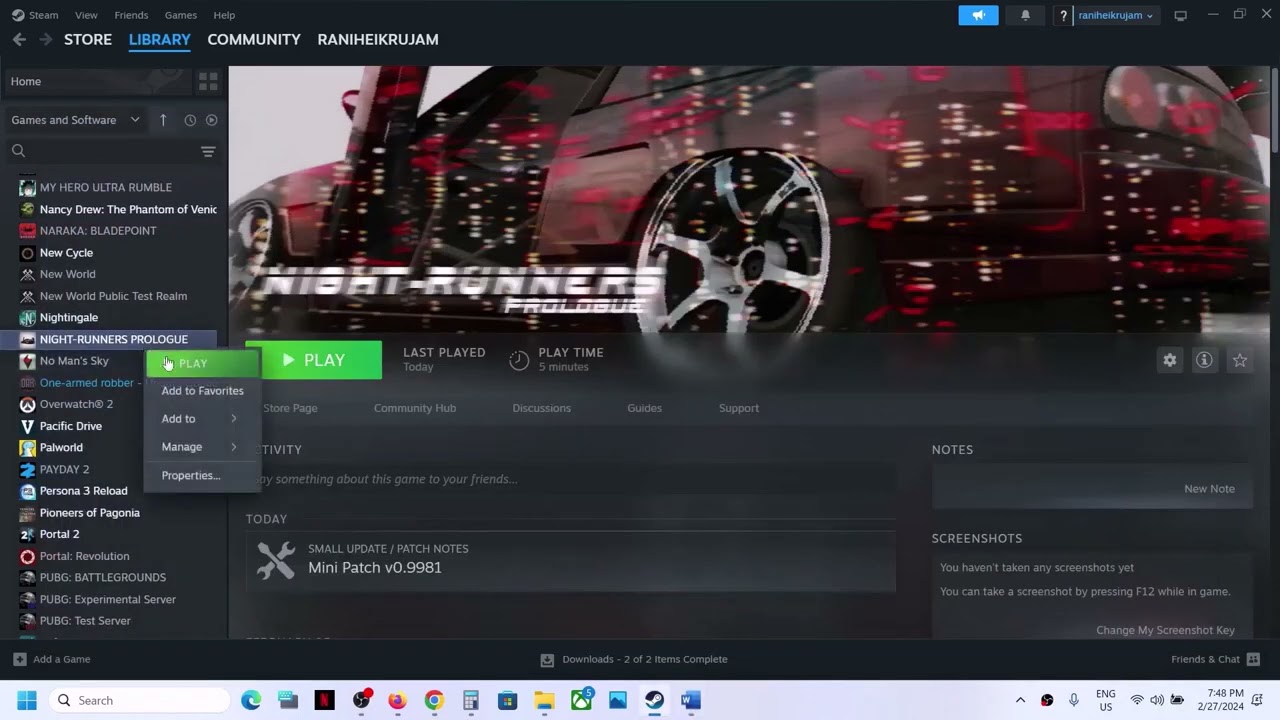Click the library Home button

click(x=97, y=81)
